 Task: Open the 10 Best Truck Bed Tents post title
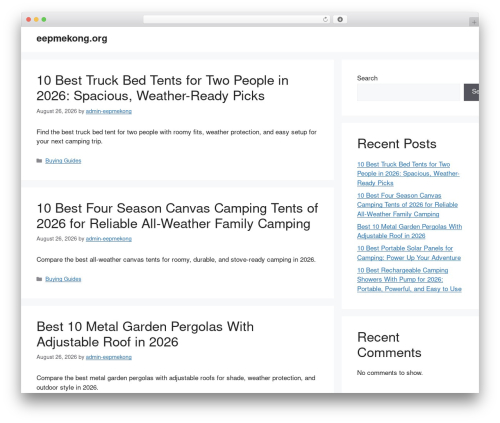point(162,88)
